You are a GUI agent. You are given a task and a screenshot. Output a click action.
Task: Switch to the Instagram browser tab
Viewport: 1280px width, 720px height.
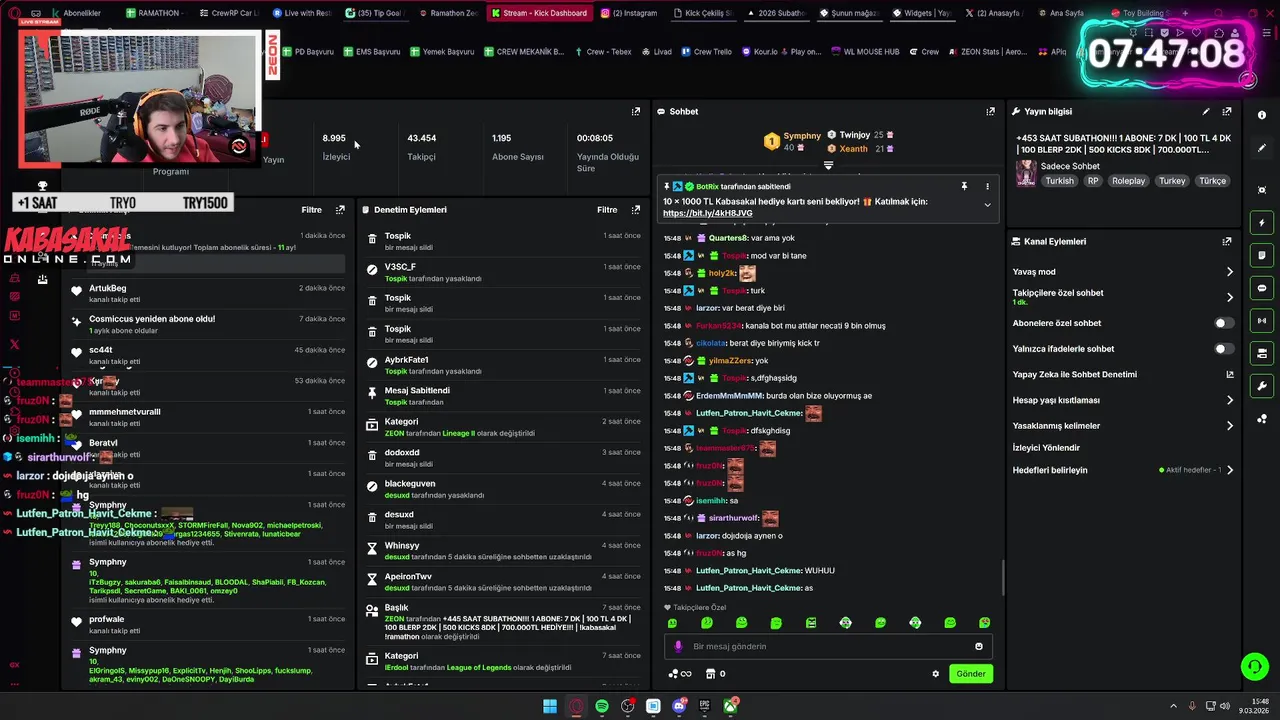click(630, 13)
